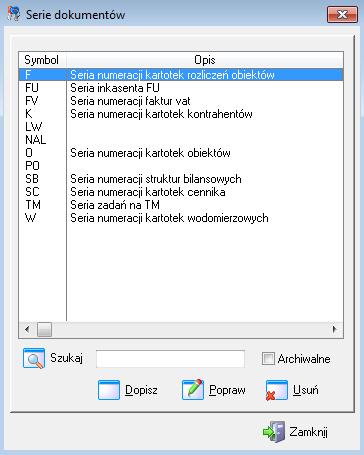This screenshot has height=455, width=364.
Task: Click 'Seria inkasenta FU' description
Action: point(115,88)
